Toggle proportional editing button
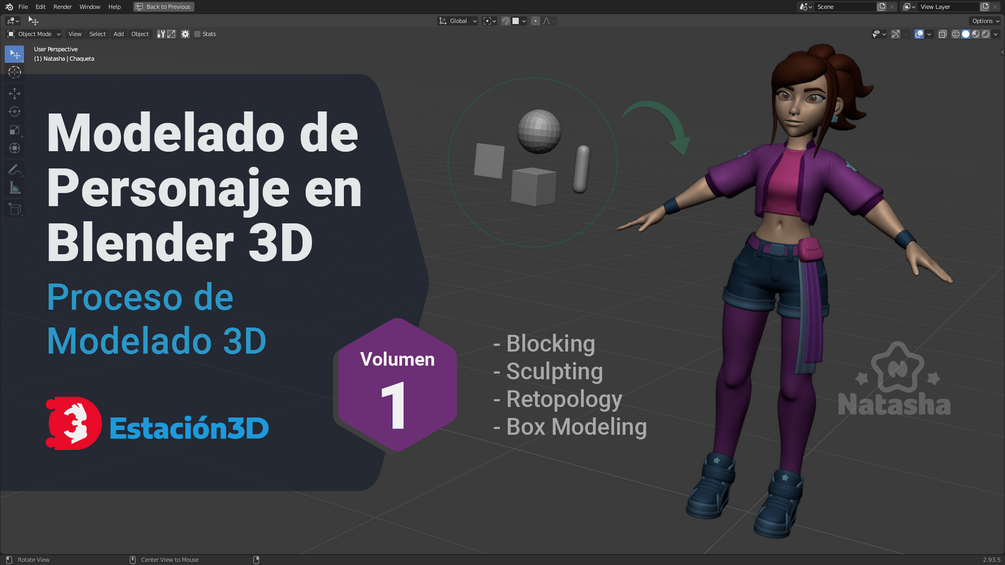Viewport: 1005px width, 565px height. point(535,21)
